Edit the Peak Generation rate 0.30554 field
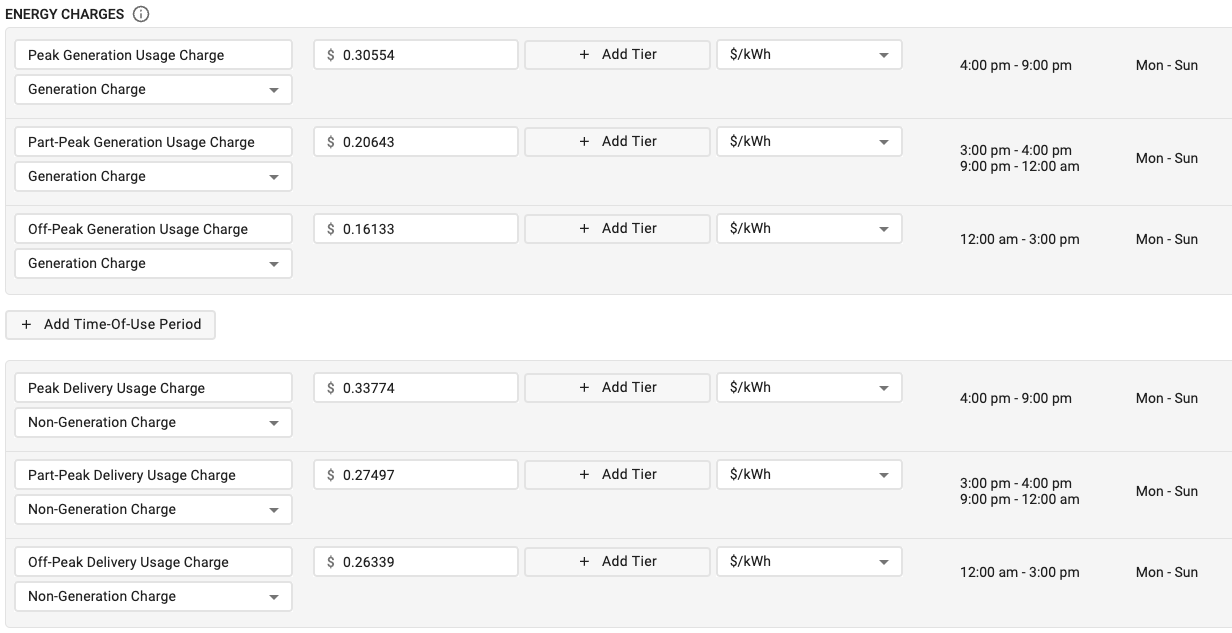The height and width of the screenshot is (633, 1232). click(x=416, y=55)
